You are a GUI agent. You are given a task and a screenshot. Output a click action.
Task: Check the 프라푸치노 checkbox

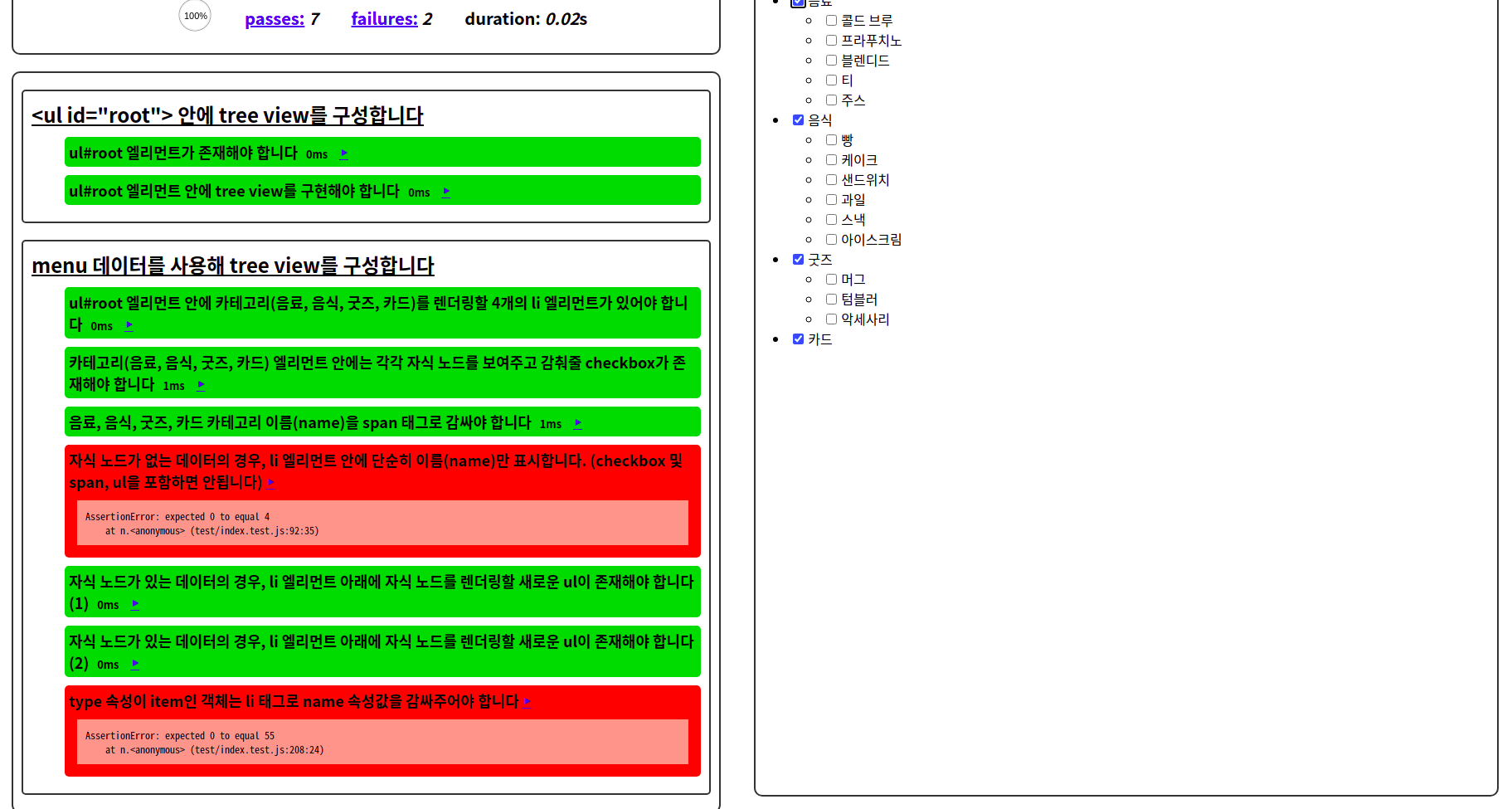pos(831,41)
